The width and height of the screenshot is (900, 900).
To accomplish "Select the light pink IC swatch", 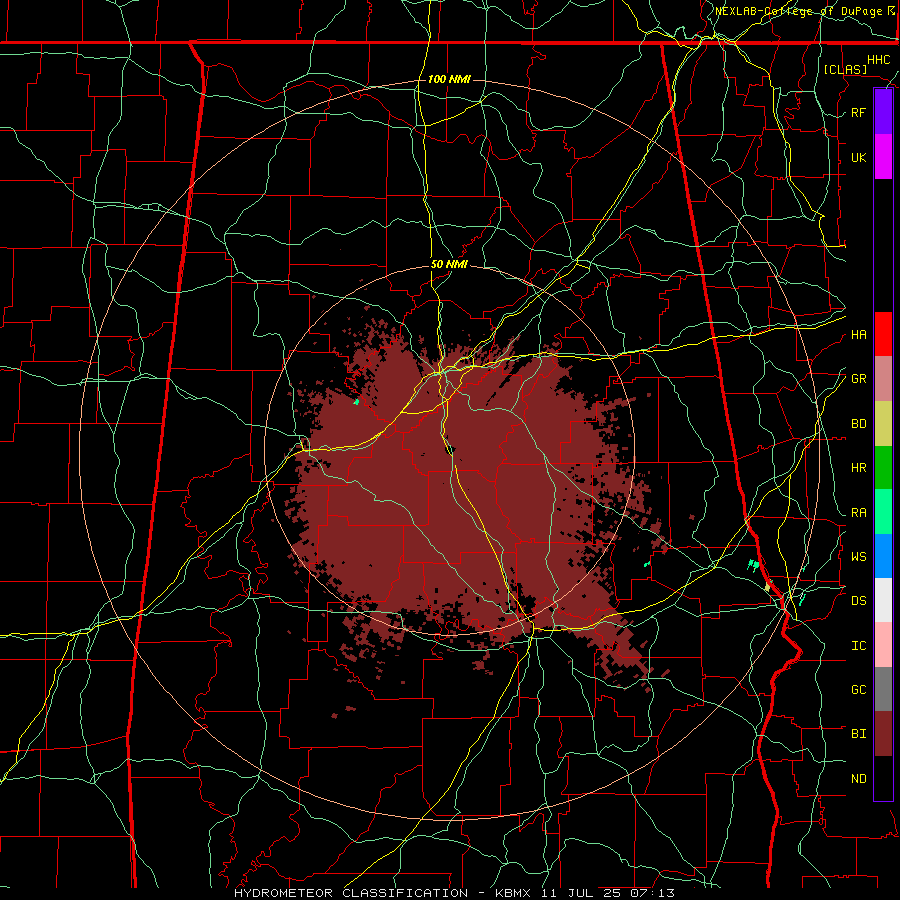I will click(x=883, y=645).
